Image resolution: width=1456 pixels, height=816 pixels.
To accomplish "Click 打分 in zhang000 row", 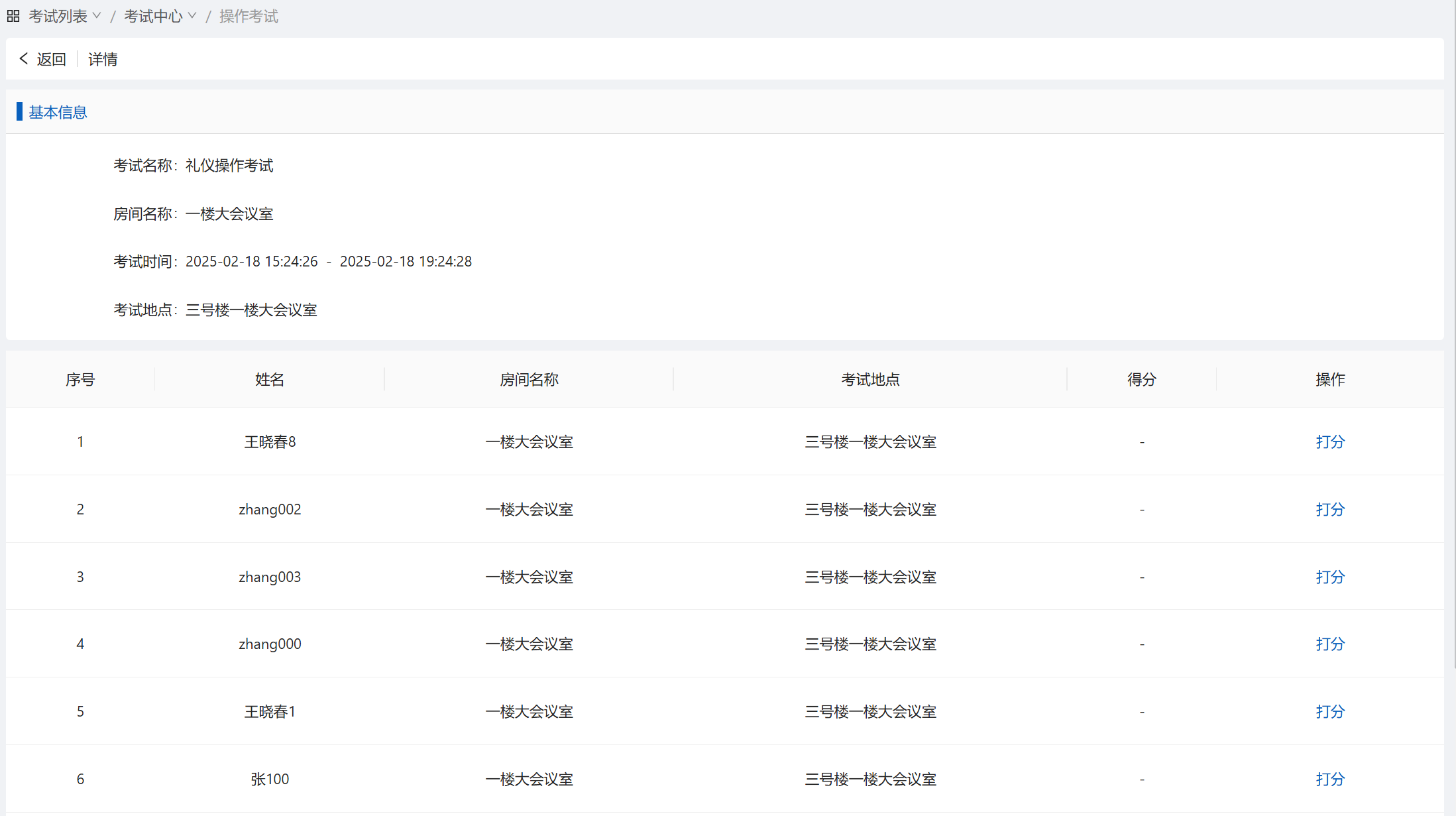I will [x=1329, y=644].
